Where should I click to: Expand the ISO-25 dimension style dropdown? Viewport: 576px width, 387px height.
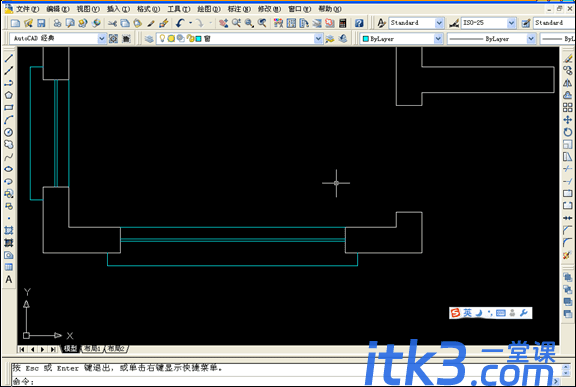[511, 23]
